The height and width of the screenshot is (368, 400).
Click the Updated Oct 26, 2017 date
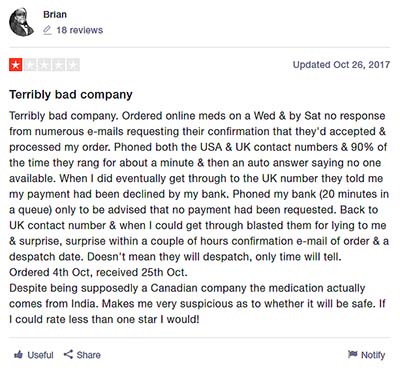(x=341, y=64)
